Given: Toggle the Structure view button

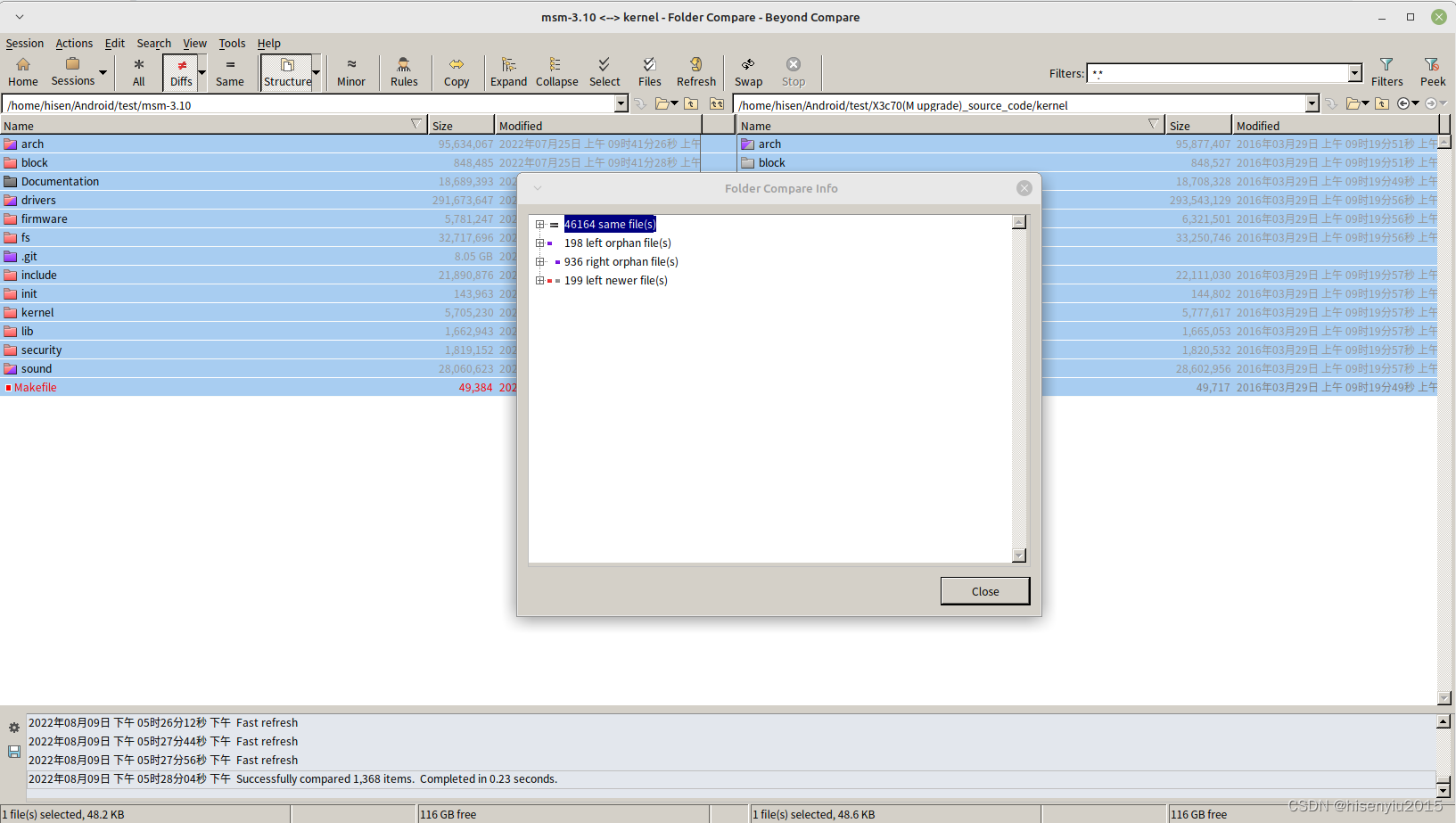Looking at the screenshot, I should click(287, 71).
